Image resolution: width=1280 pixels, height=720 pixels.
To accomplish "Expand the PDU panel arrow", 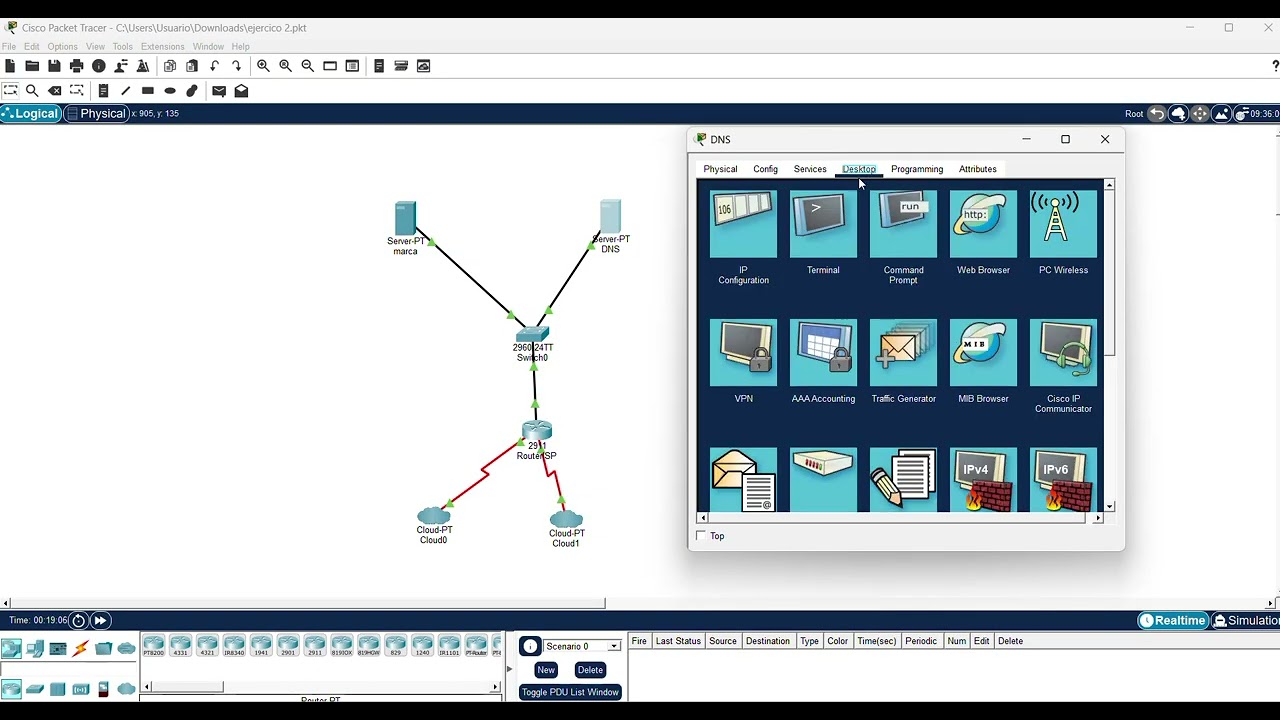I will tap(510, 669).
